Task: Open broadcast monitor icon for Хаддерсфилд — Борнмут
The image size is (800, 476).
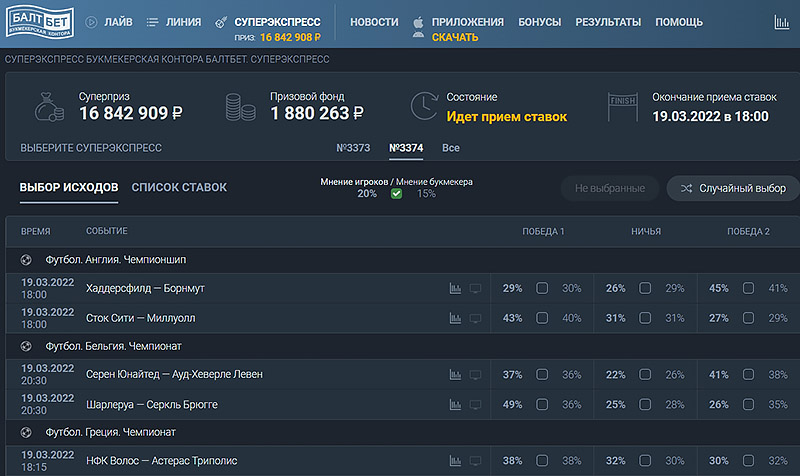Action: [x=475, y=289]
